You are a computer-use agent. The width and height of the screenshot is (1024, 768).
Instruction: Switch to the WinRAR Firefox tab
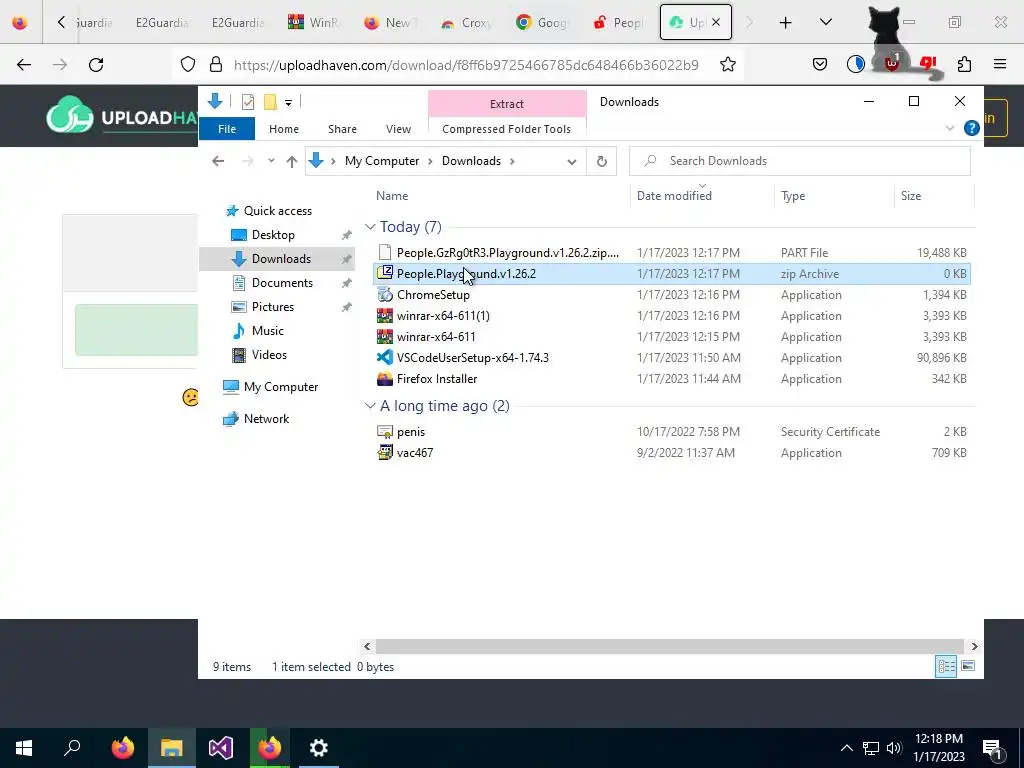pos(313,22)
